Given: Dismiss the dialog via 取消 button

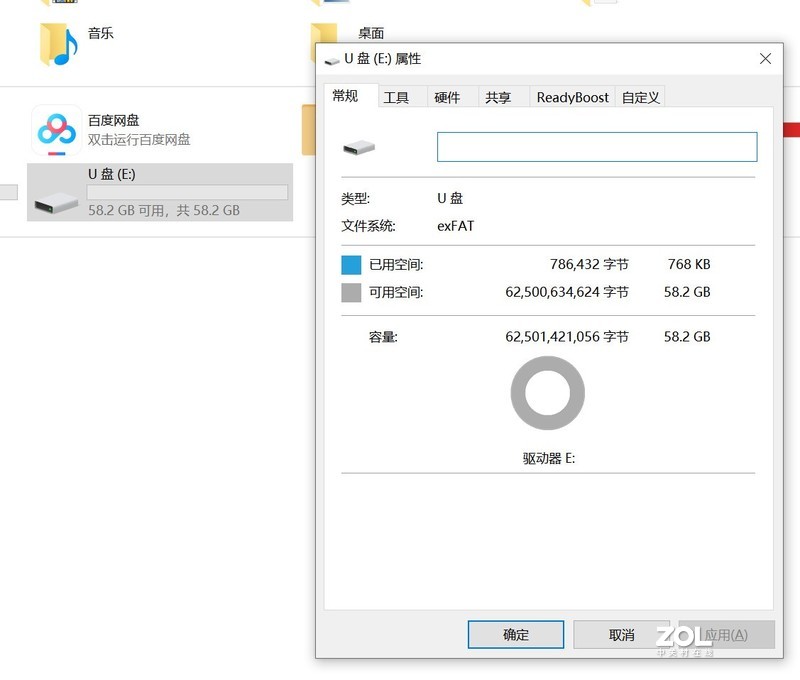Looking at the screenshot, I should pyautogui.click(x=620, y=634).
